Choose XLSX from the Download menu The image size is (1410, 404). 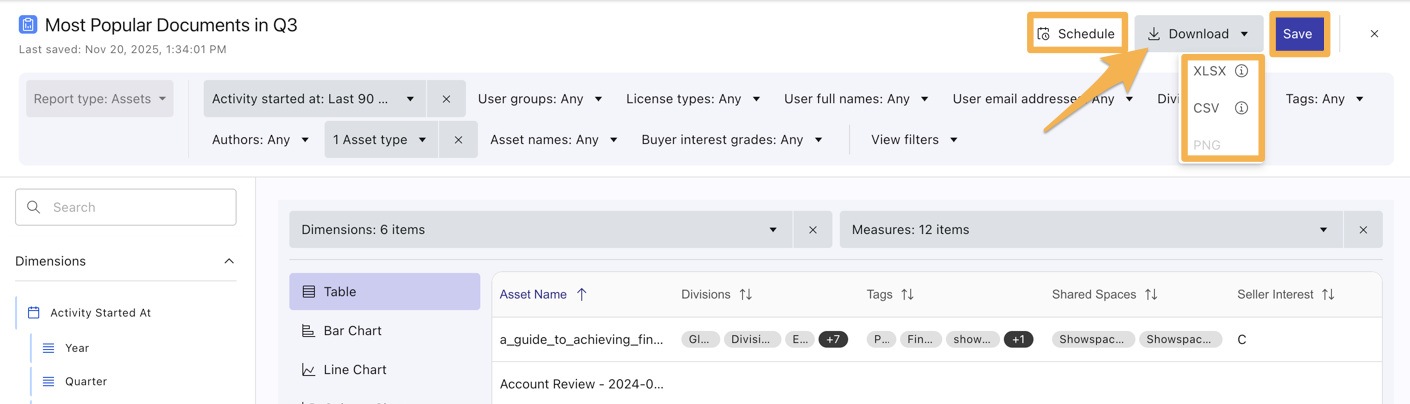[1209, 71]
